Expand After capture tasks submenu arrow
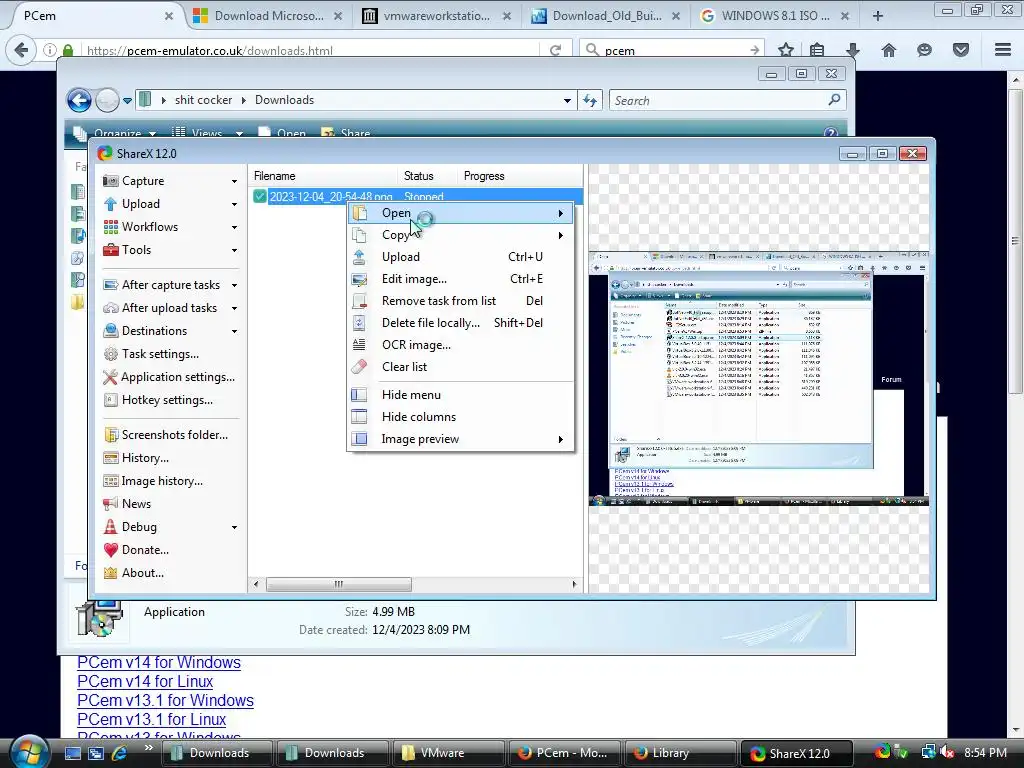This screenshot has width=1024, height=768. [234, 285]
